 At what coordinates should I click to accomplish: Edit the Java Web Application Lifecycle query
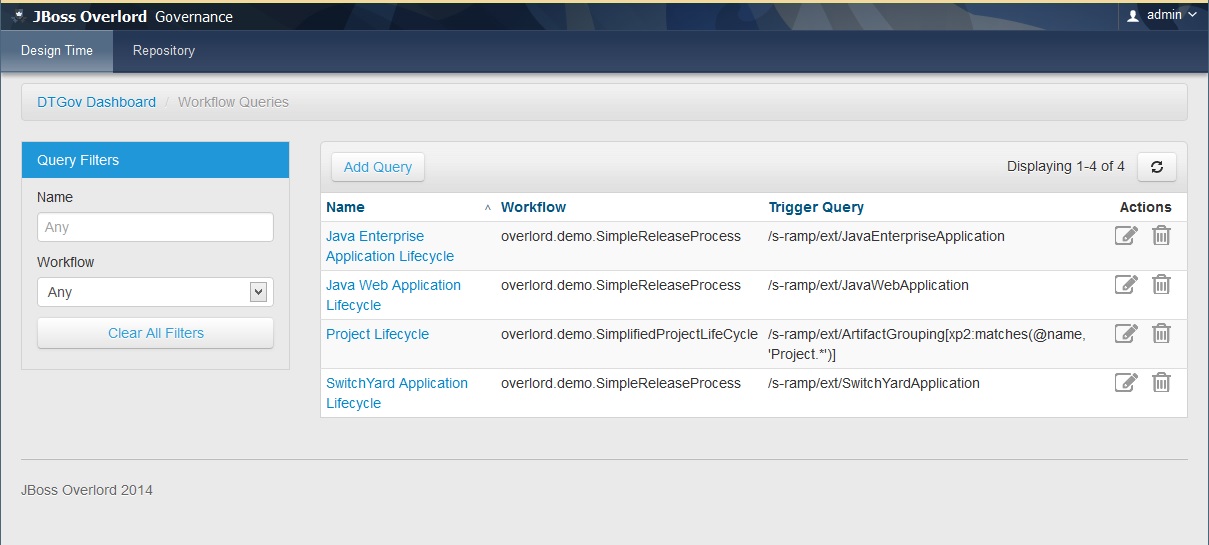coord(1126,285)
